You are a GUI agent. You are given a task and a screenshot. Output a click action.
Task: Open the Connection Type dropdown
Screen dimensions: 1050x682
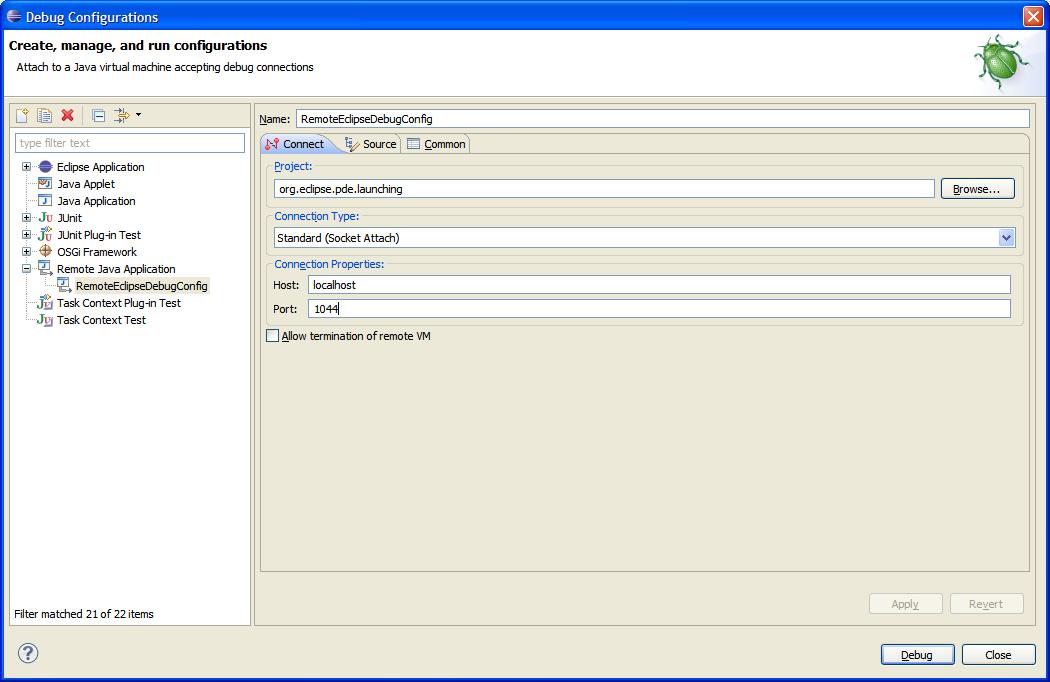tap(1006, 238)
